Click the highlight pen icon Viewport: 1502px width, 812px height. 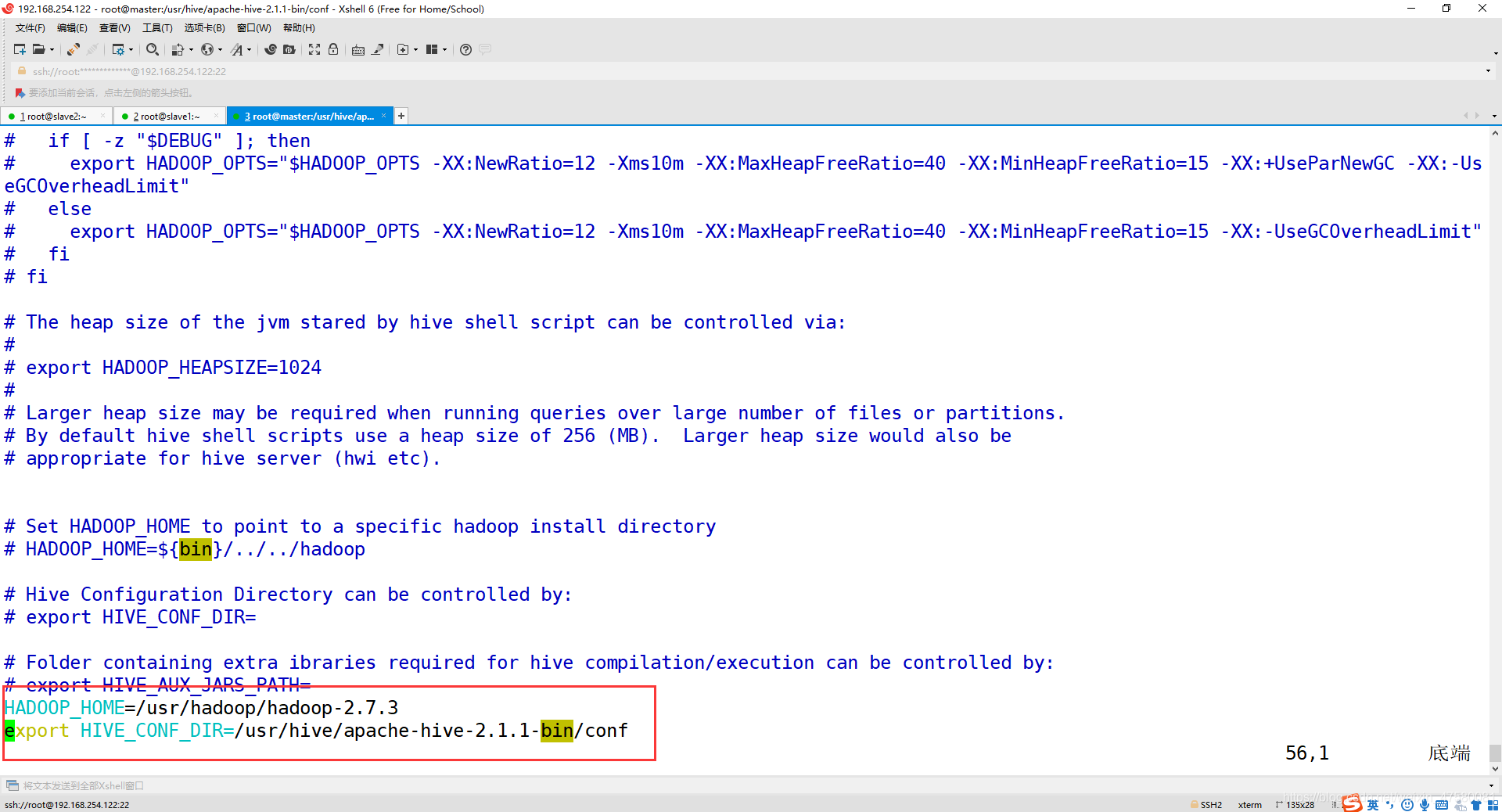click(377, 49)
